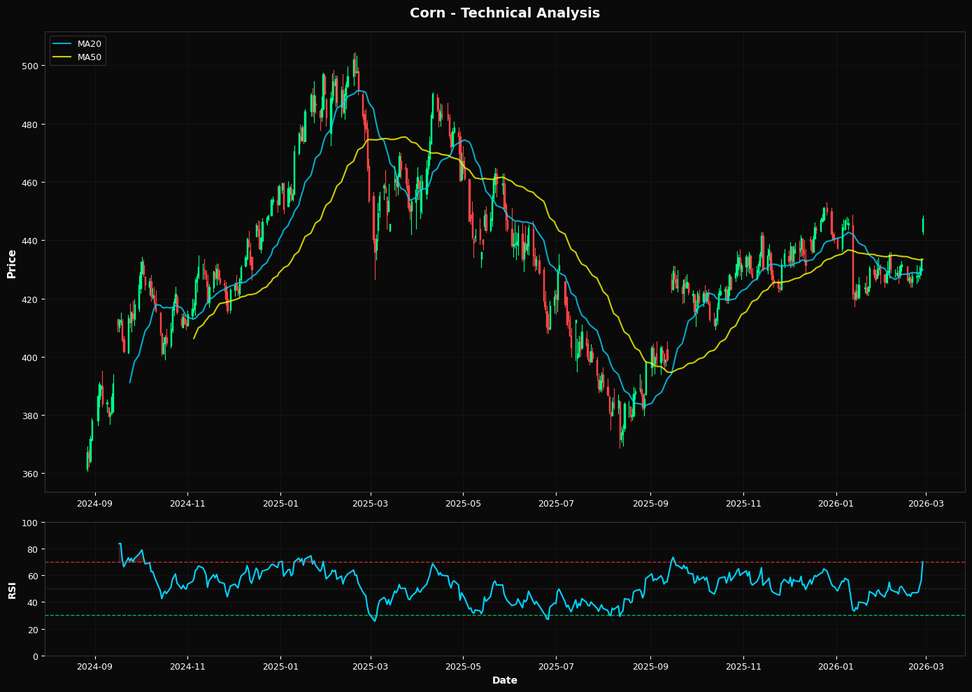Select the MA50 legend label
The width and height of the screenshot is (972, 692).
coord(89,57)
